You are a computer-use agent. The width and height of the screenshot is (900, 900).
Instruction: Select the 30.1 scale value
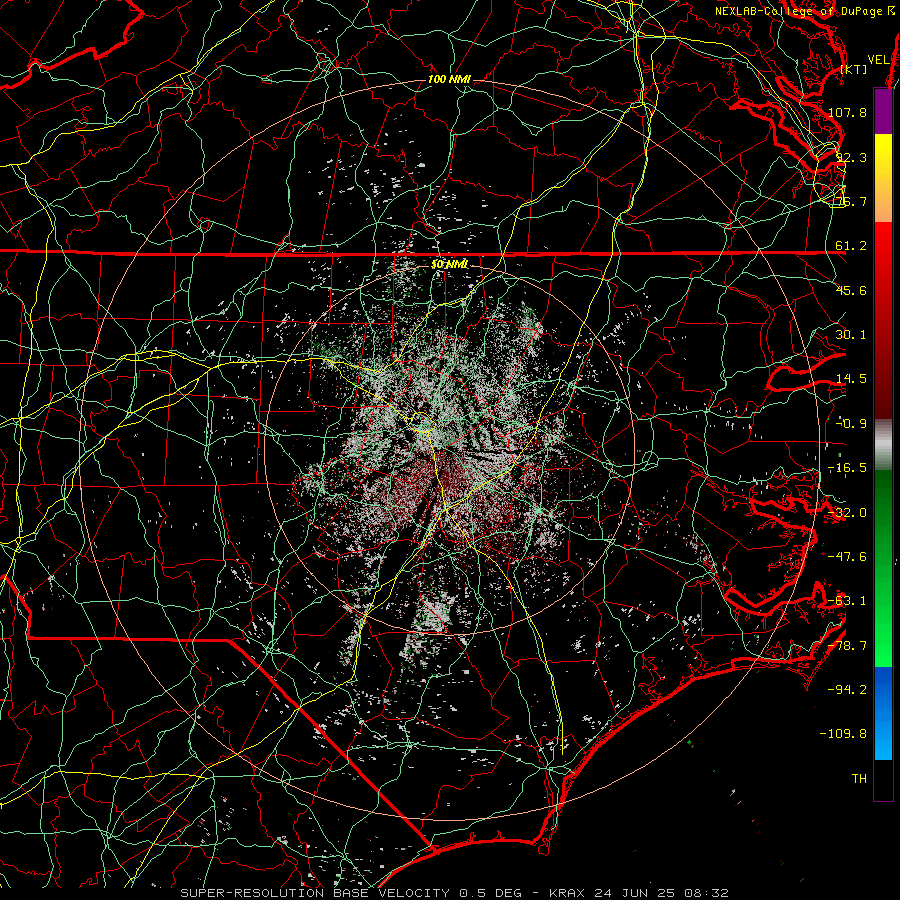click(x=851, y=335)
